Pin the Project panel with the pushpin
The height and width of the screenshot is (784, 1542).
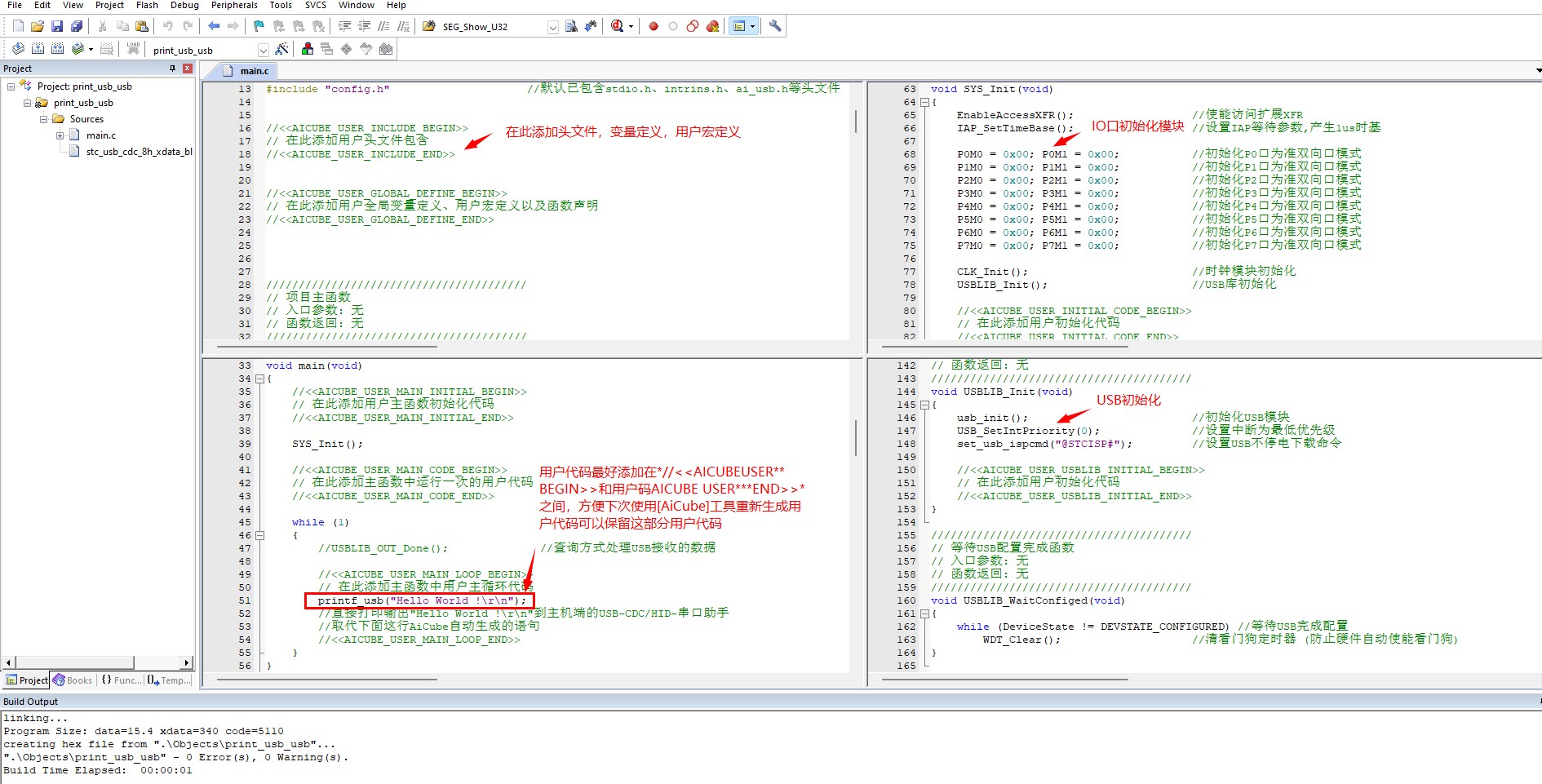point(173,69)
